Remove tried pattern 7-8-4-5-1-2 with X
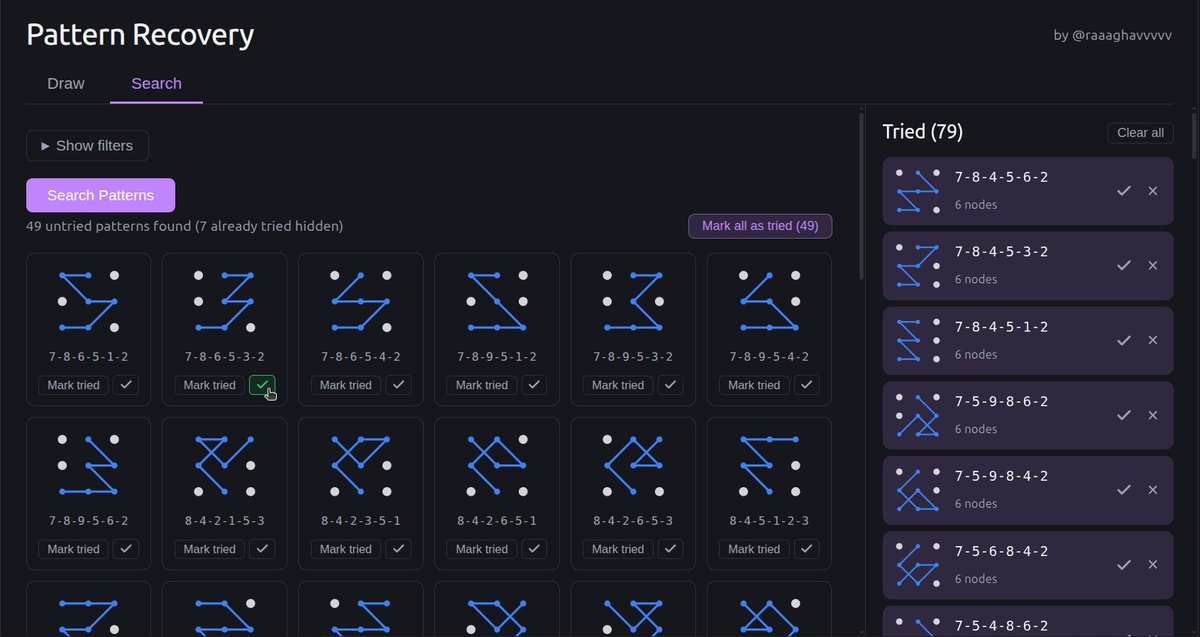 tap(1153, 340)
